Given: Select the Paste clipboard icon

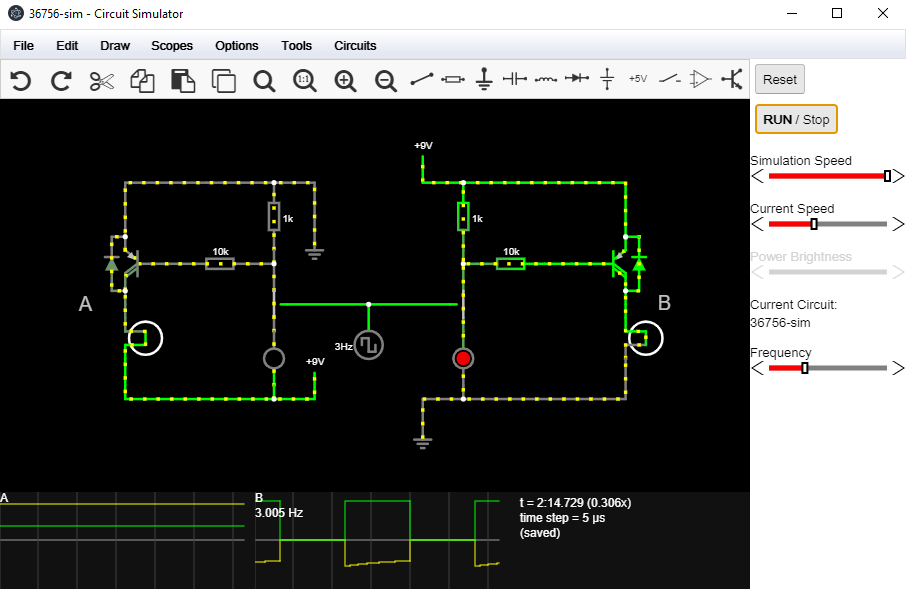Looking at the screenshot, I should click(183, 81).
